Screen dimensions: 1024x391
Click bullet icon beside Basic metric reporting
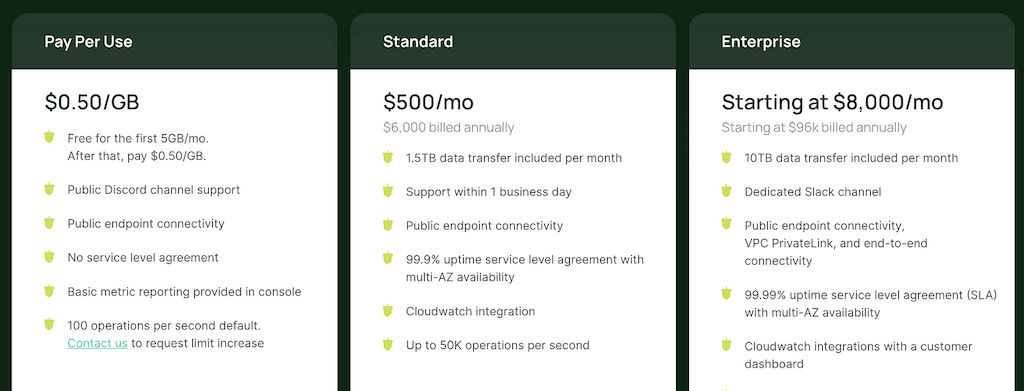pyautogui.click(x=49, y=290)
